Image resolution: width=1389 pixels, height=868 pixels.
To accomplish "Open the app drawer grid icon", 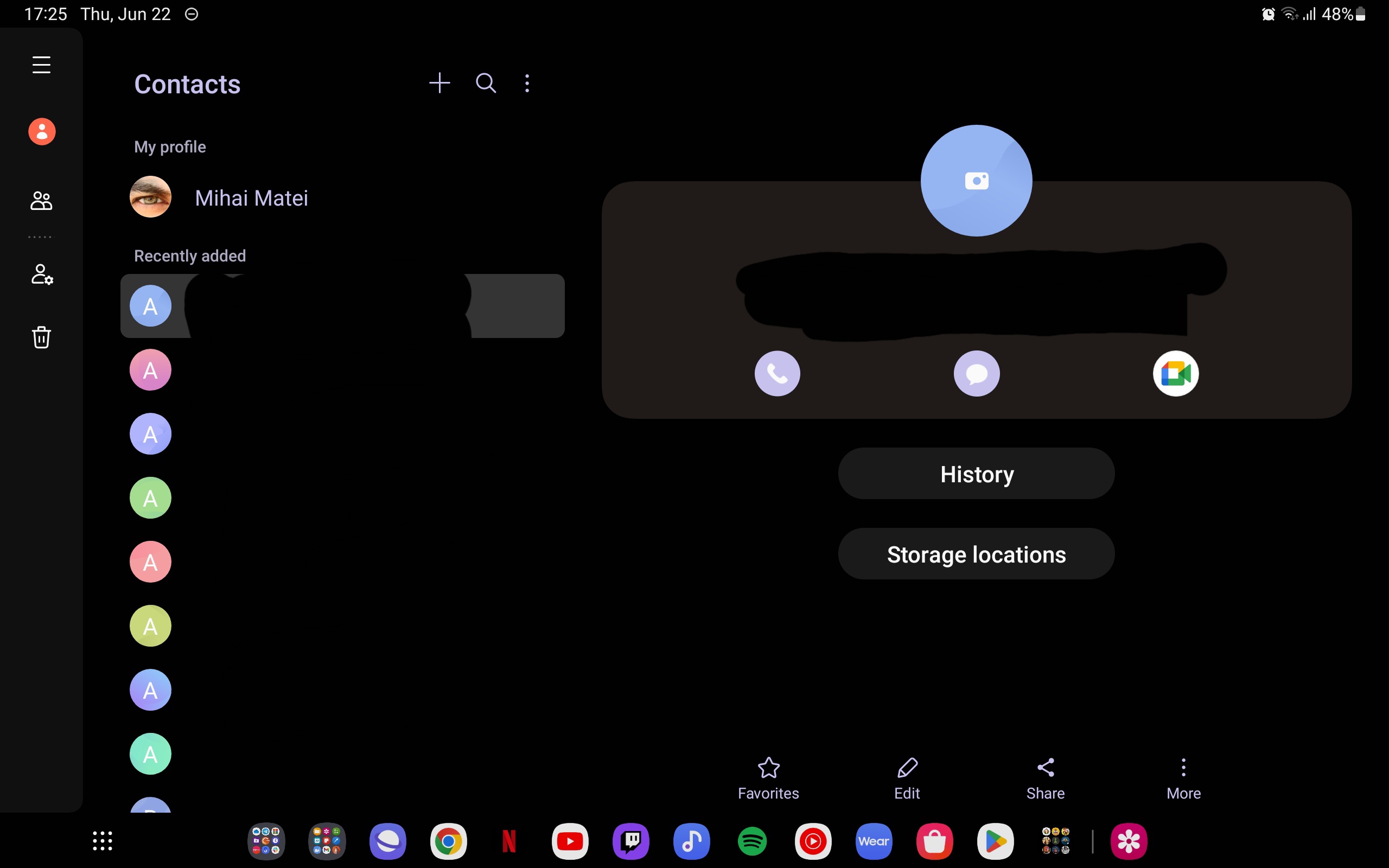I will [103, 841].
